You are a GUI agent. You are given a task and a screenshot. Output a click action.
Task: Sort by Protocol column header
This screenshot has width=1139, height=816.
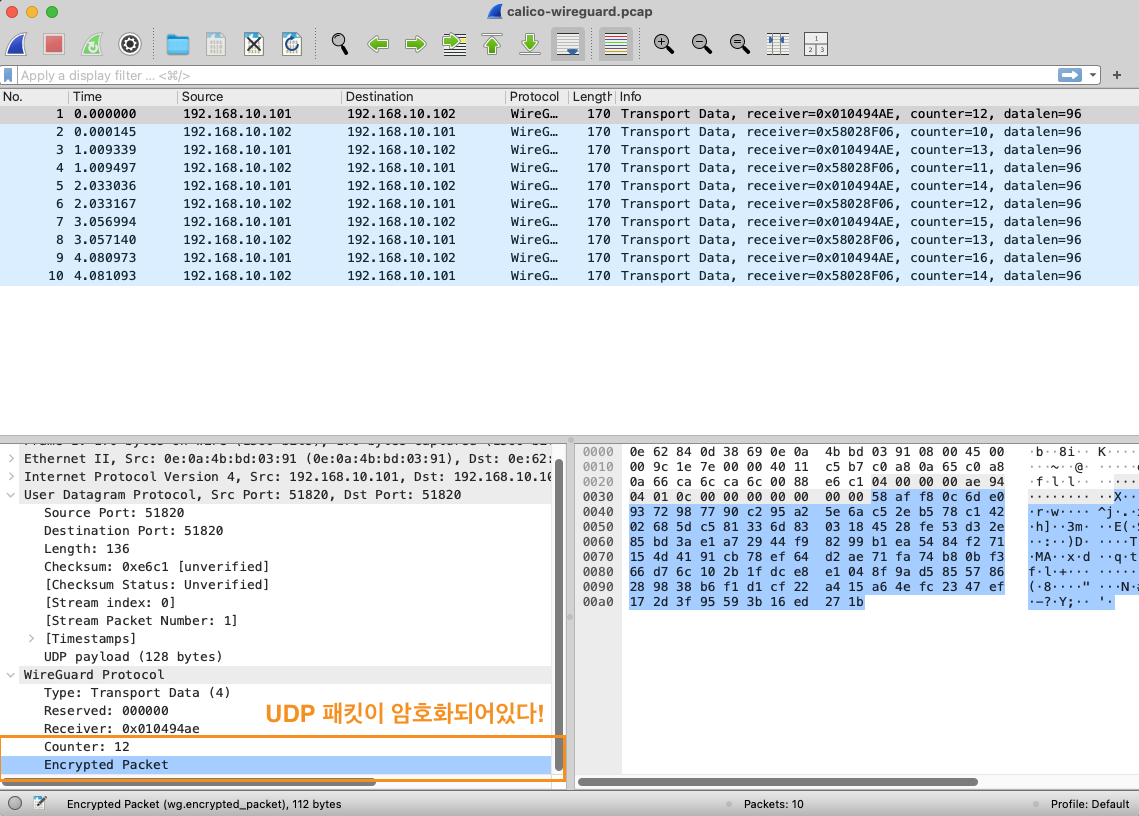pyautogui.click(x=536, y=97)
